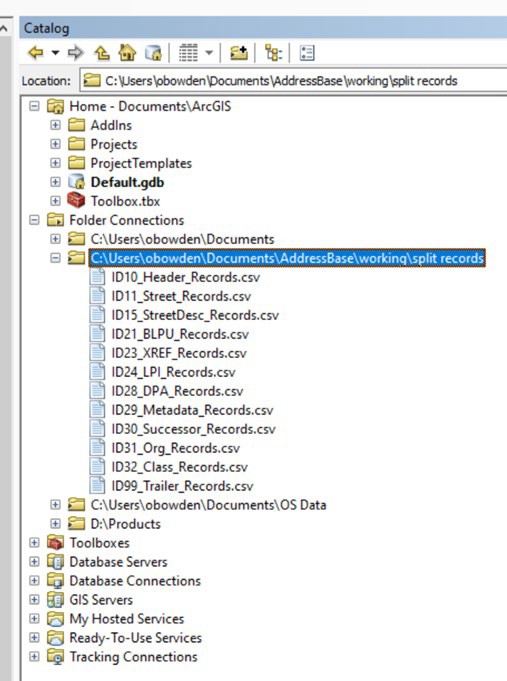Expand the ProjectTemplates folder
Viewport: 507px width, 681px height.
pos(55,163)
